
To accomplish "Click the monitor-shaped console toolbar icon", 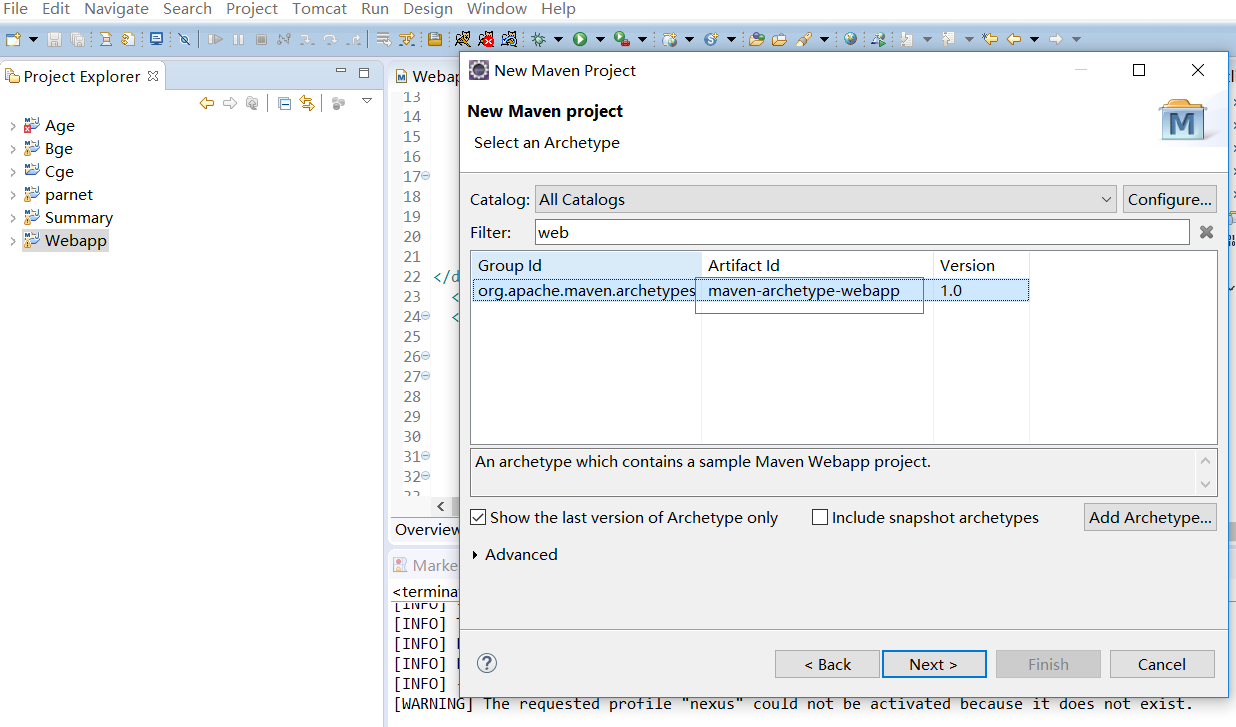I will (x=157, y=39).
